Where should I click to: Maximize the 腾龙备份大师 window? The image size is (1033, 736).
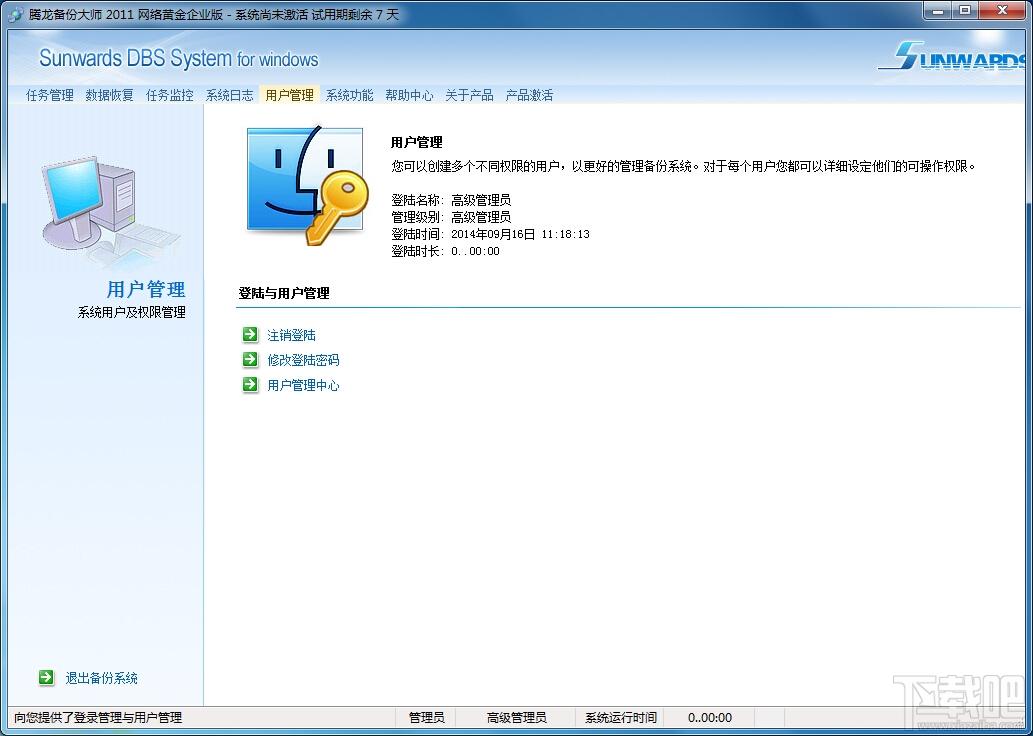point(964,10)
